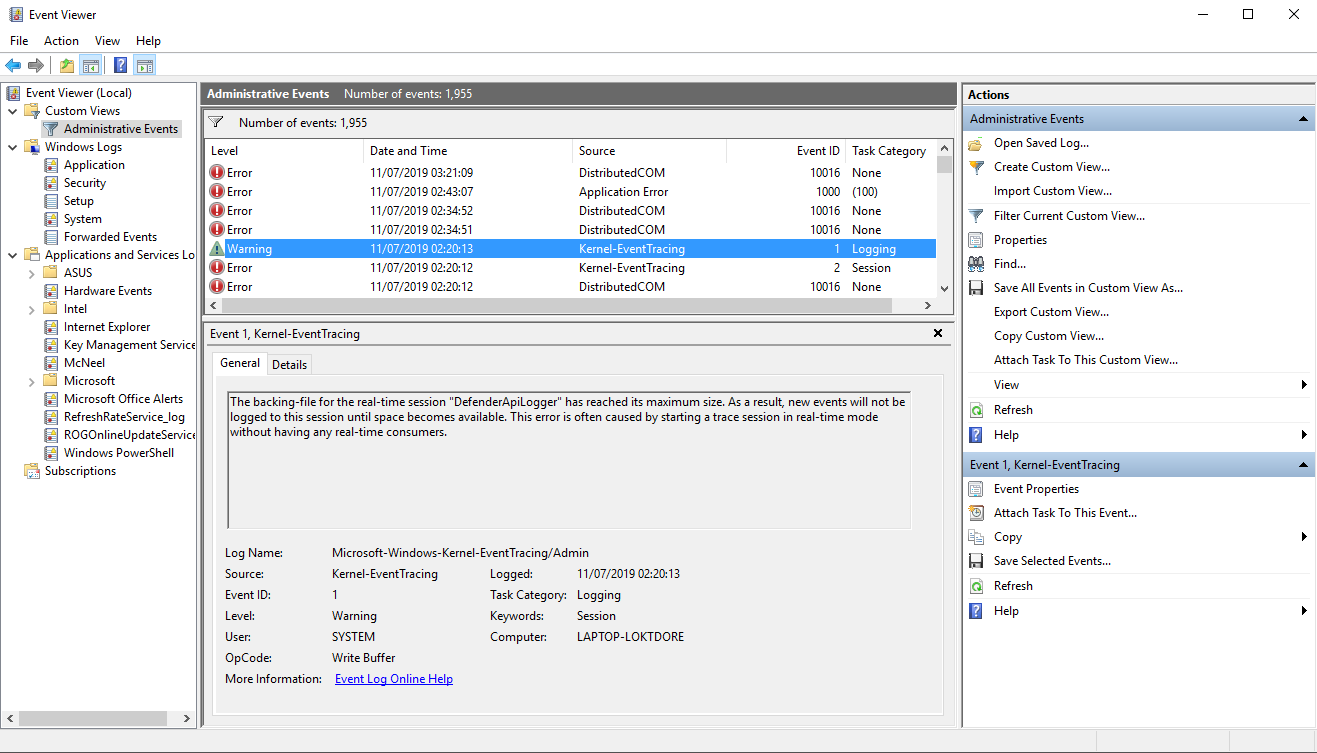
Task: Click the Up One Level folder icon
Action: point(67,66)
